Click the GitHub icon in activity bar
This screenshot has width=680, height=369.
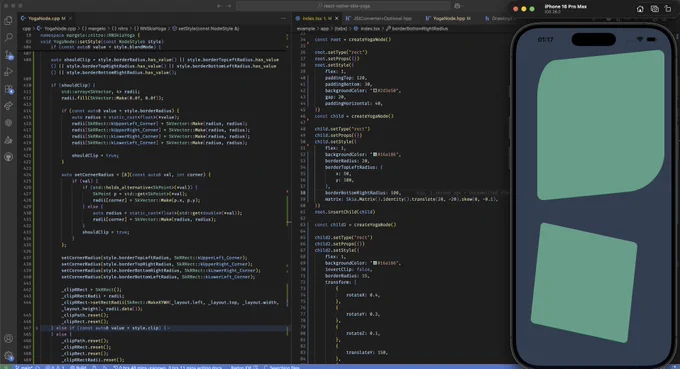[8, 157]
